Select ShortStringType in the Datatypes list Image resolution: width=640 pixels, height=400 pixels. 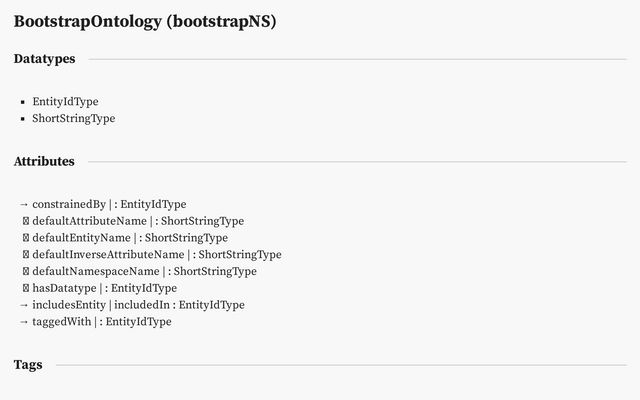(x=73, y=118)
